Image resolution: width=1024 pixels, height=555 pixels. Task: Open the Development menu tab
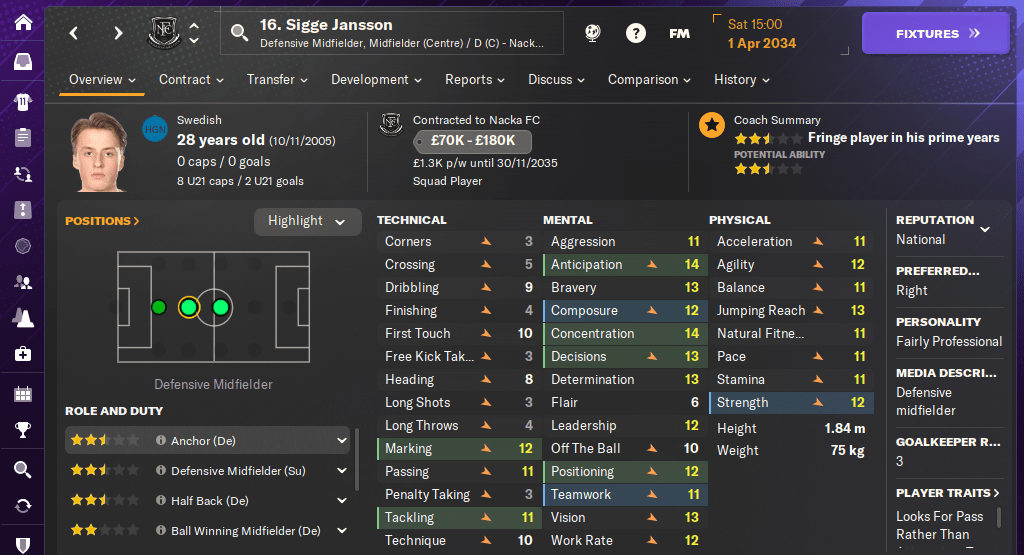[x=377, y=79]
